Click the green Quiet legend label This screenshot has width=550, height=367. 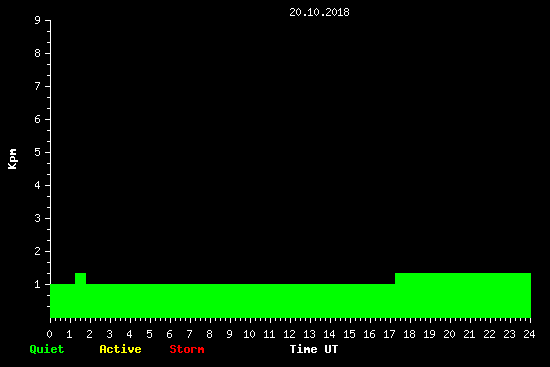tap(47, 349)
